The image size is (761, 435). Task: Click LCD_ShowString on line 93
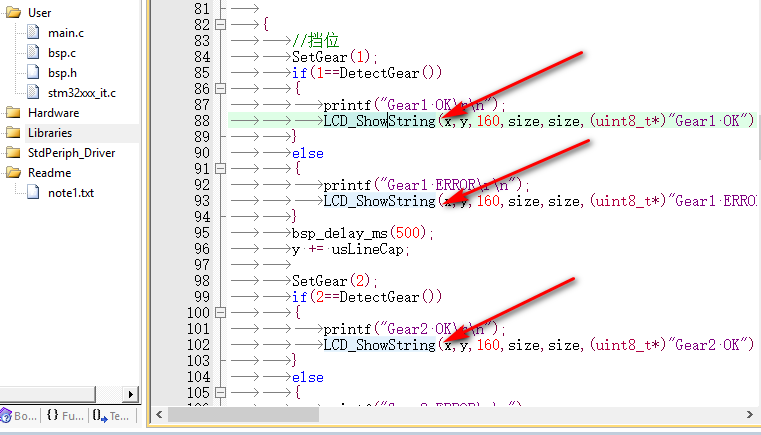click(x=380, y=201)
